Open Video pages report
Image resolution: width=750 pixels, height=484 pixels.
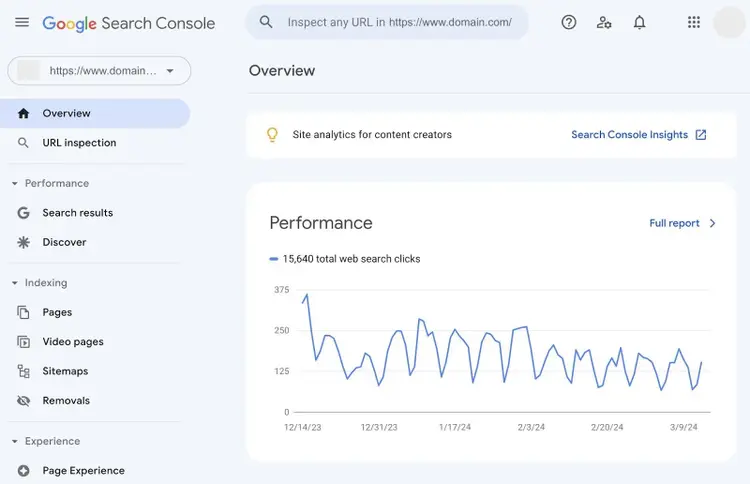(95, 342)
